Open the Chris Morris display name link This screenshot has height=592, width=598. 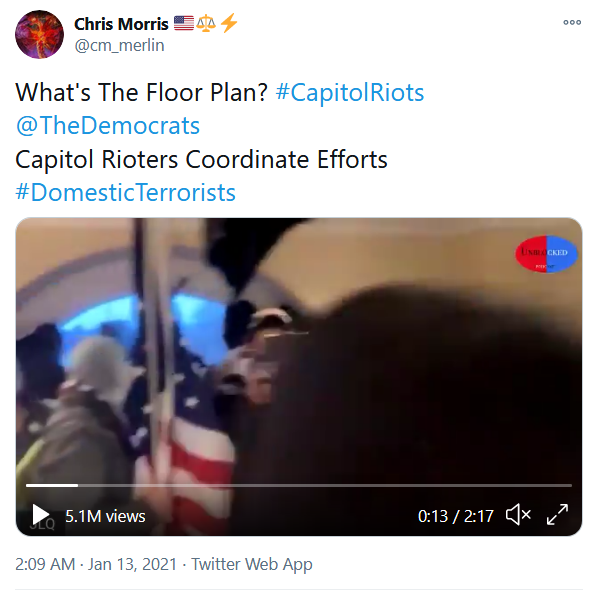[x=121, y=24]
